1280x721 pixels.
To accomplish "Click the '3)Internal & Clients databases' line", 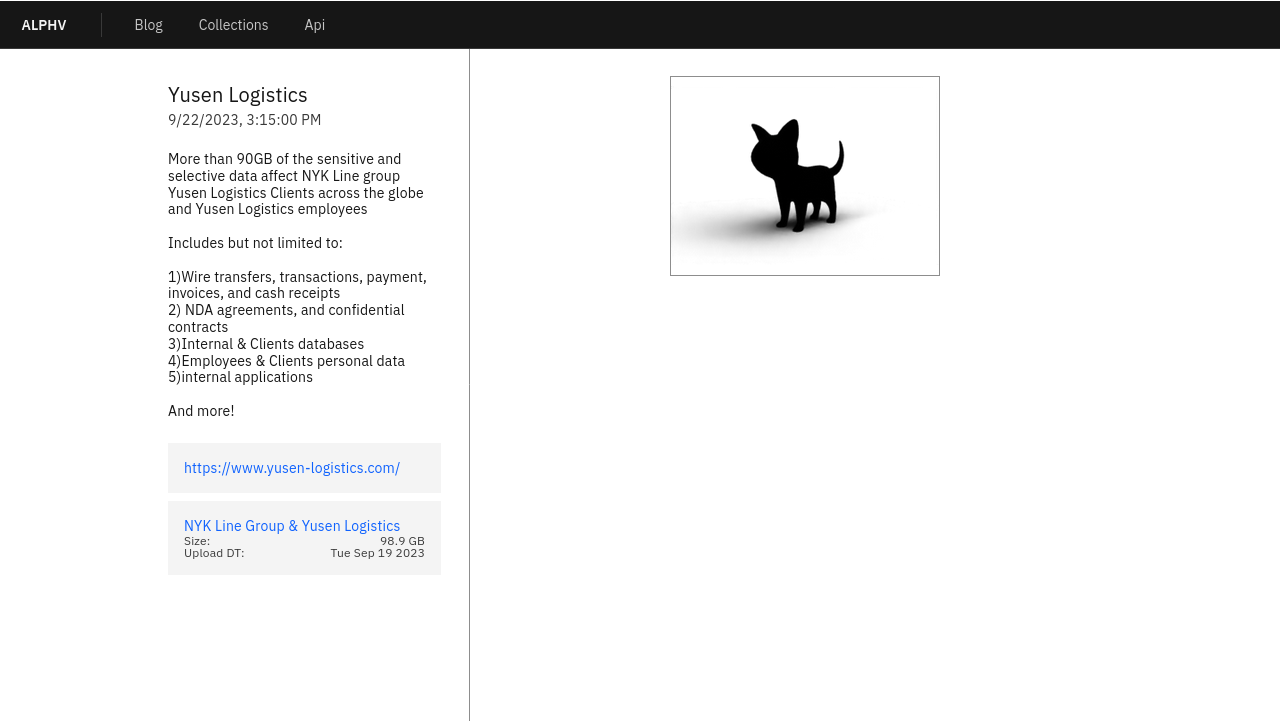I will (266, 344).
